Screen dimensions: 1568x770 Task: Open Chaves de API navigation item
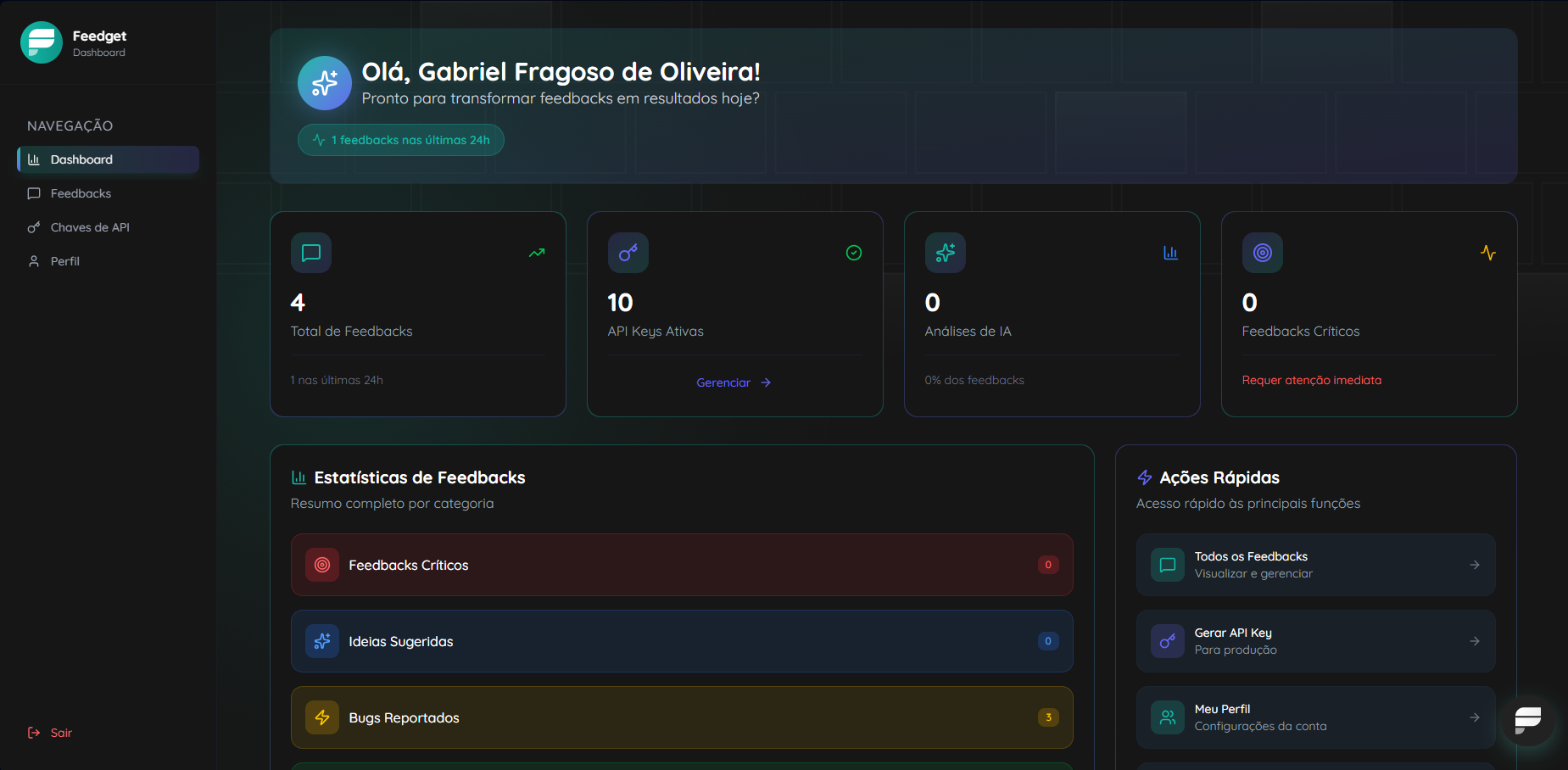(109, 227)
